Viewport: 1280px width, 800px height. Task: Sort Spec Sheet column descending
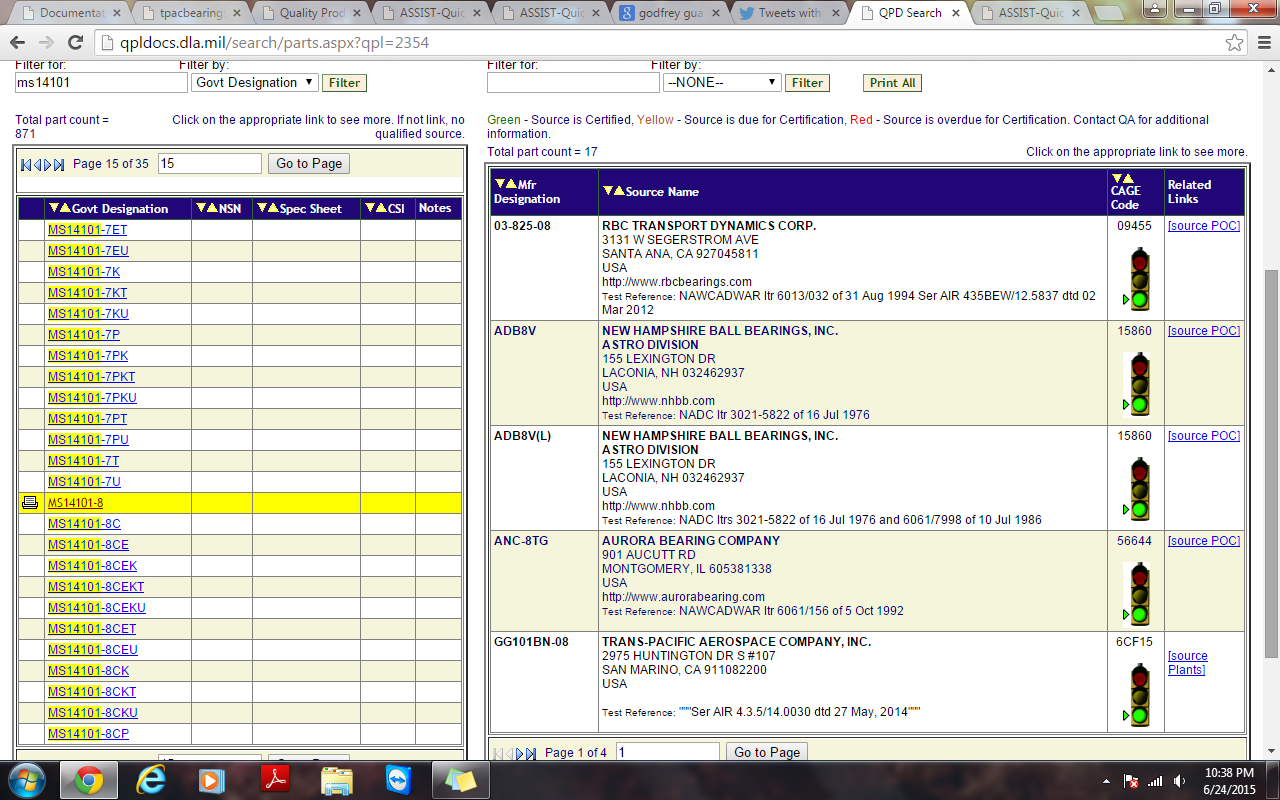(262, 208)
